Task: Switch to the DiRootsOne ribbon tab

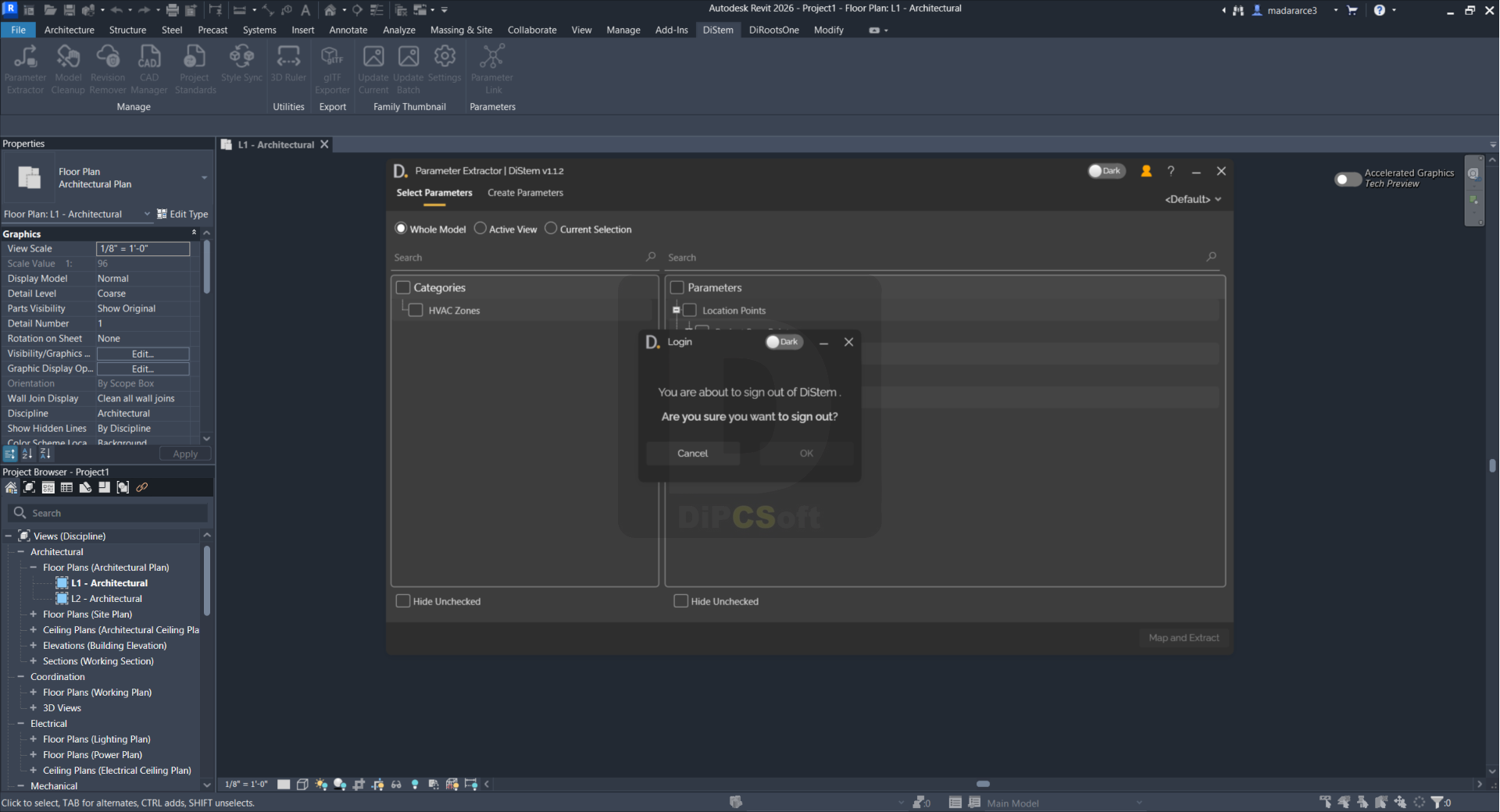Action: point(773,30)
